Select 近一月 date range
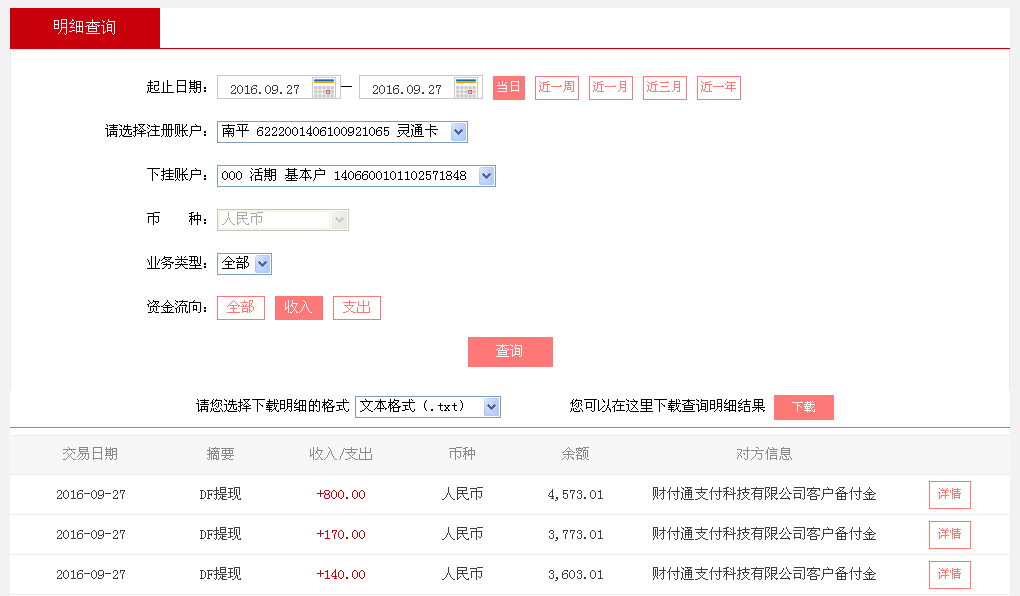Viewport: 1020px width, 596px height. [x=610, y=87]
